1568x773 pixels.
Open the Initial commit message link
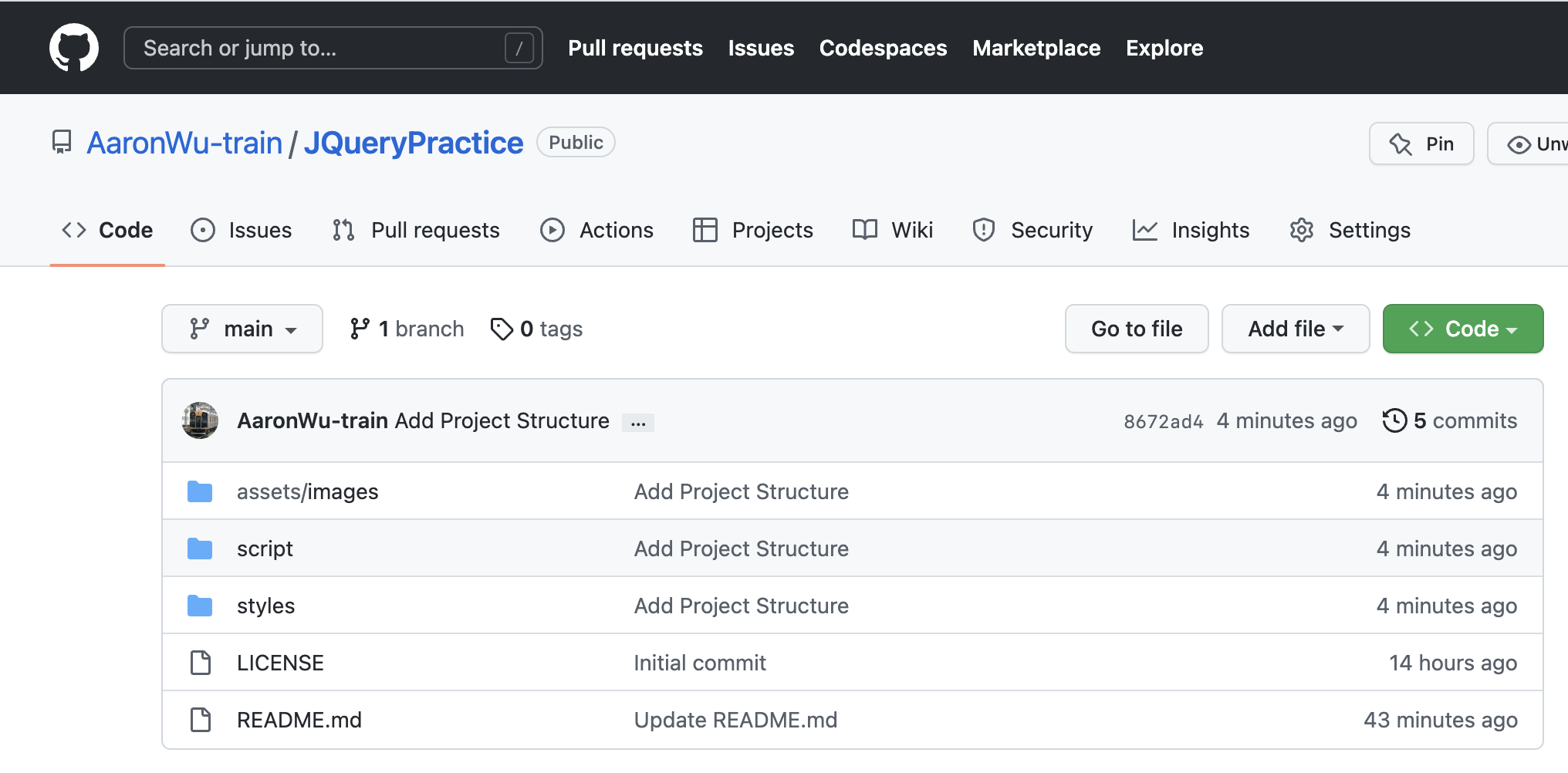(700, 663)
